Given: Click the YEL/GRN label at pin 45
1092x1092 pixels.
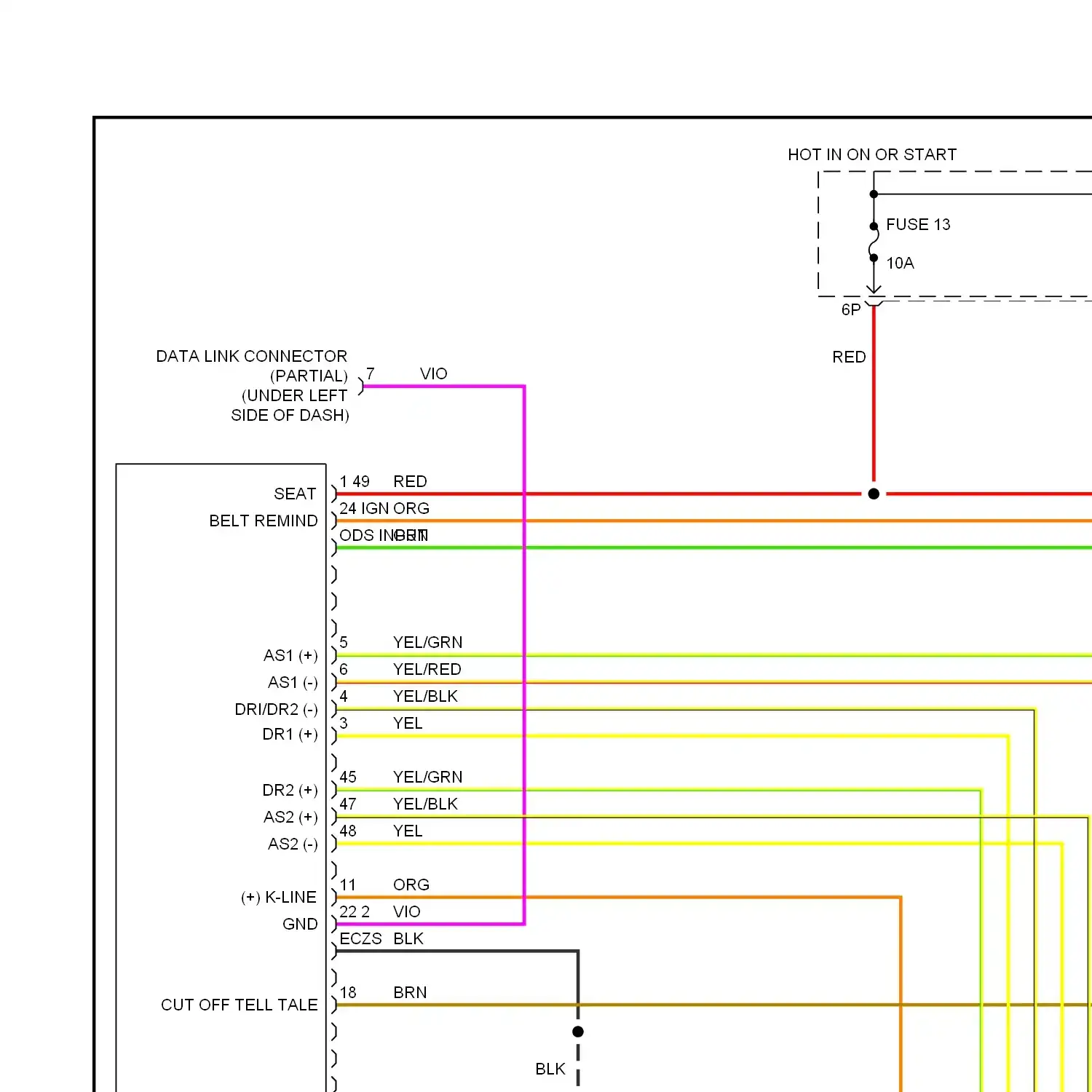Looking at the screenshot, I should click(427, 777).
